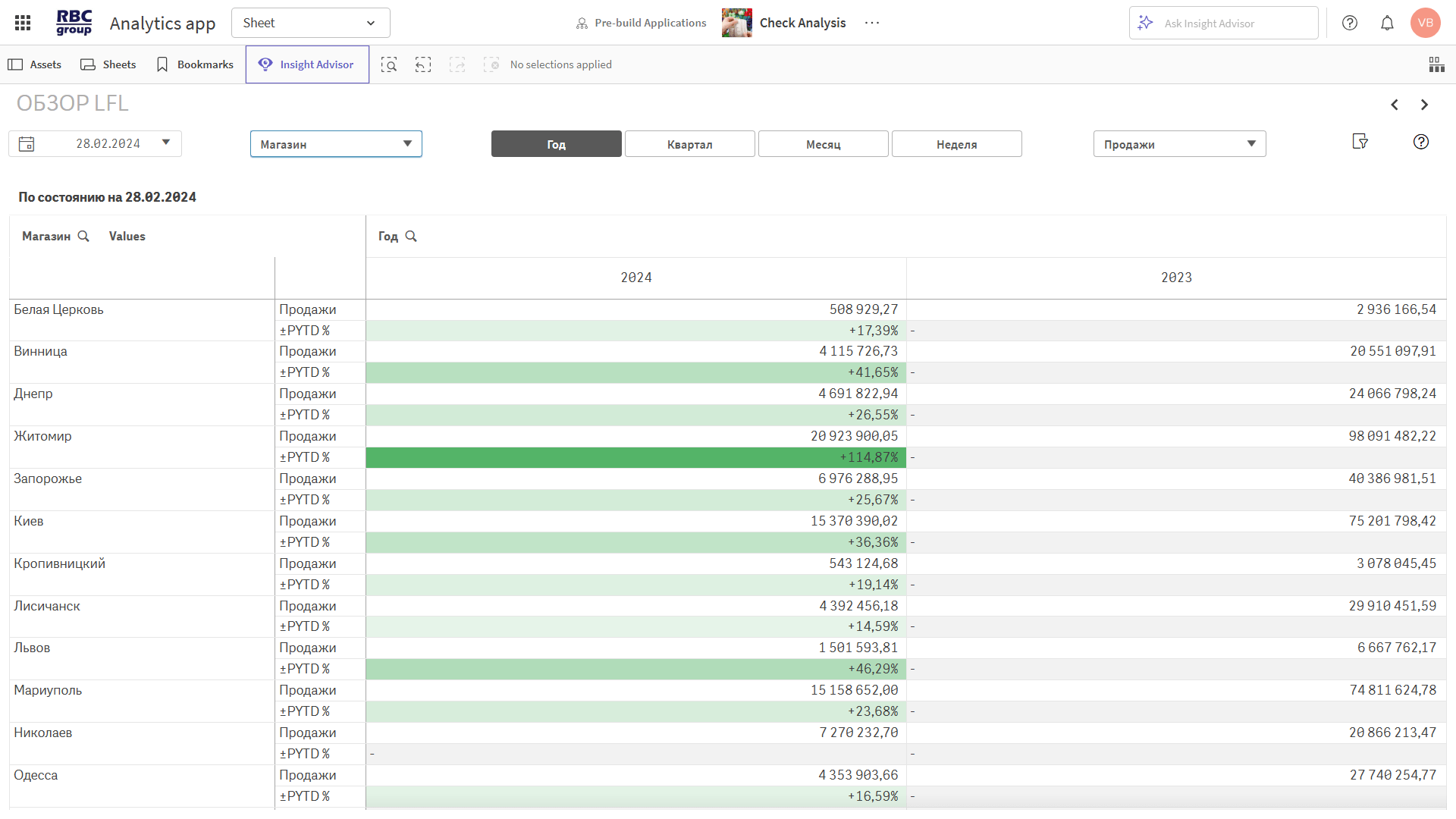Open the selections tool grid icon
The image size is (1456, 819).
[1436, 64]
